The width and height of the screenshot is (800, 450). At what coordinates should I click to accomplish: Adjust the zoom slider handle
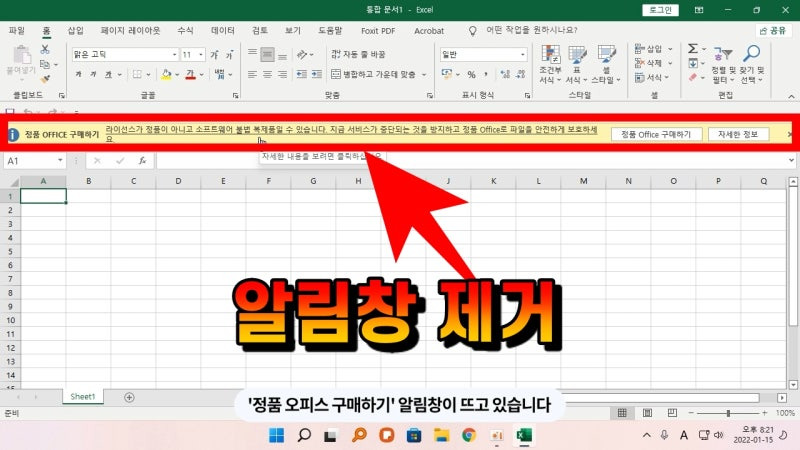pyautogui.click(x=729, y=413)
